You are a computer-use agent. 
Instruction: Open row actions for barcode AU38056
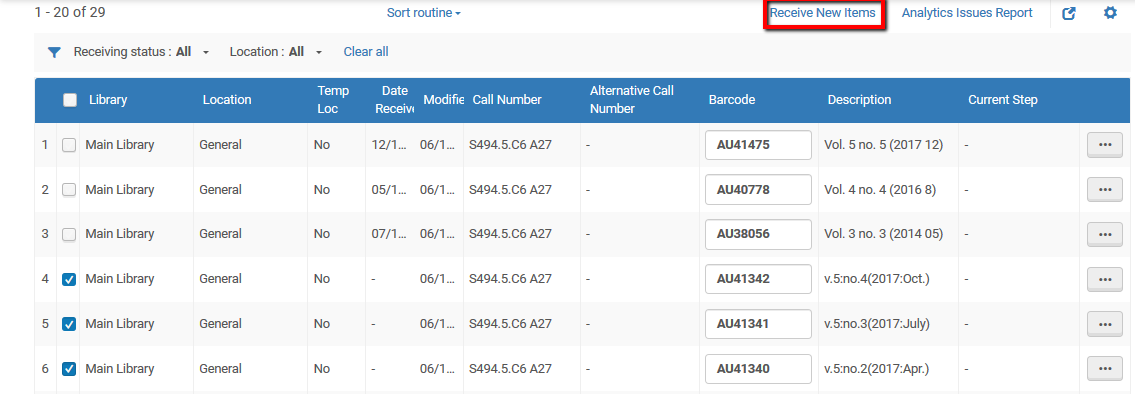pyautogui.click(x=1105, y=234)
